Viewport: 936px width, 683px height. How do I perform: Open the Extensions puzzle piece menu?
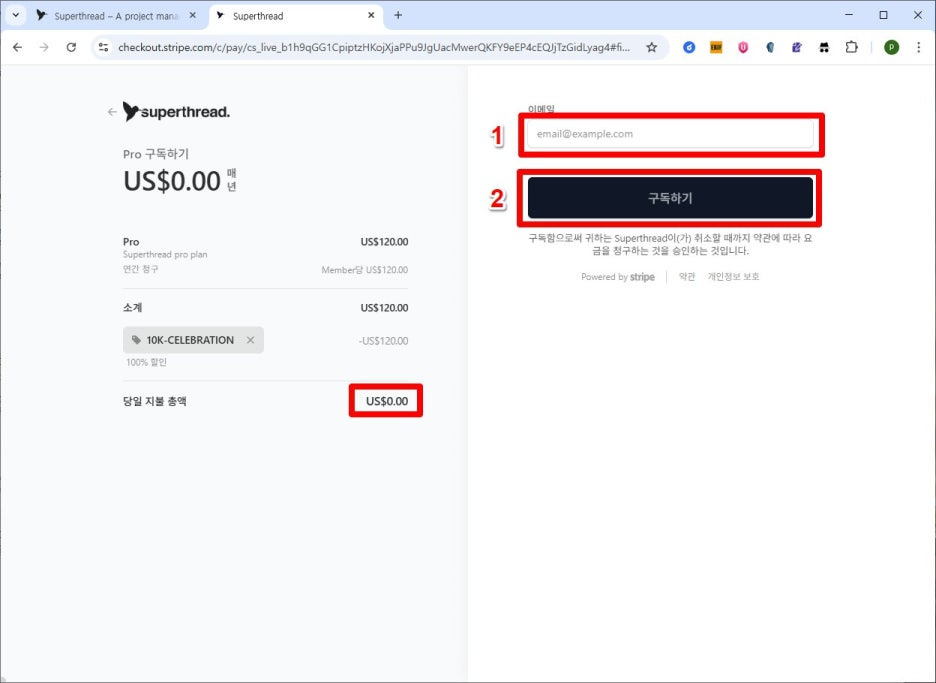[851, 47]
